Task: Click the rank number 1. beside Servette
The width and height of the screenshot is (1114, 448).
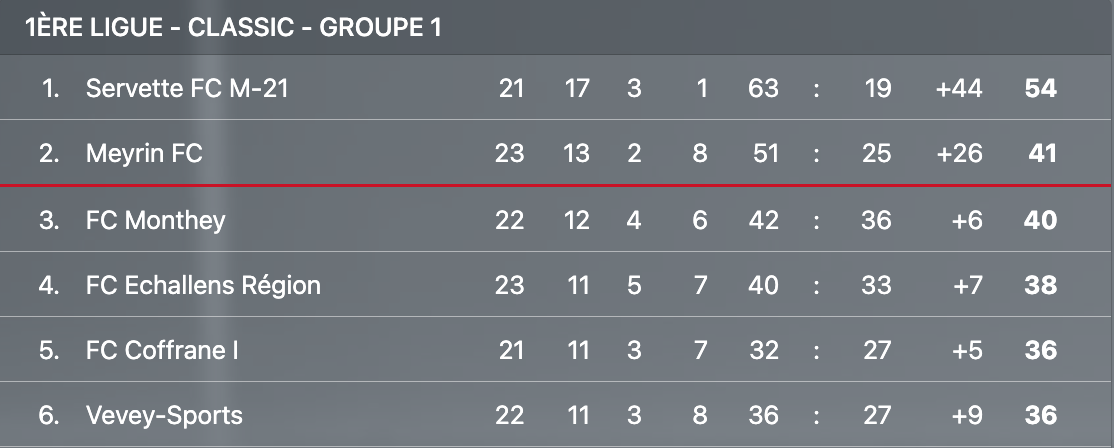Action: tap(50, 89)
